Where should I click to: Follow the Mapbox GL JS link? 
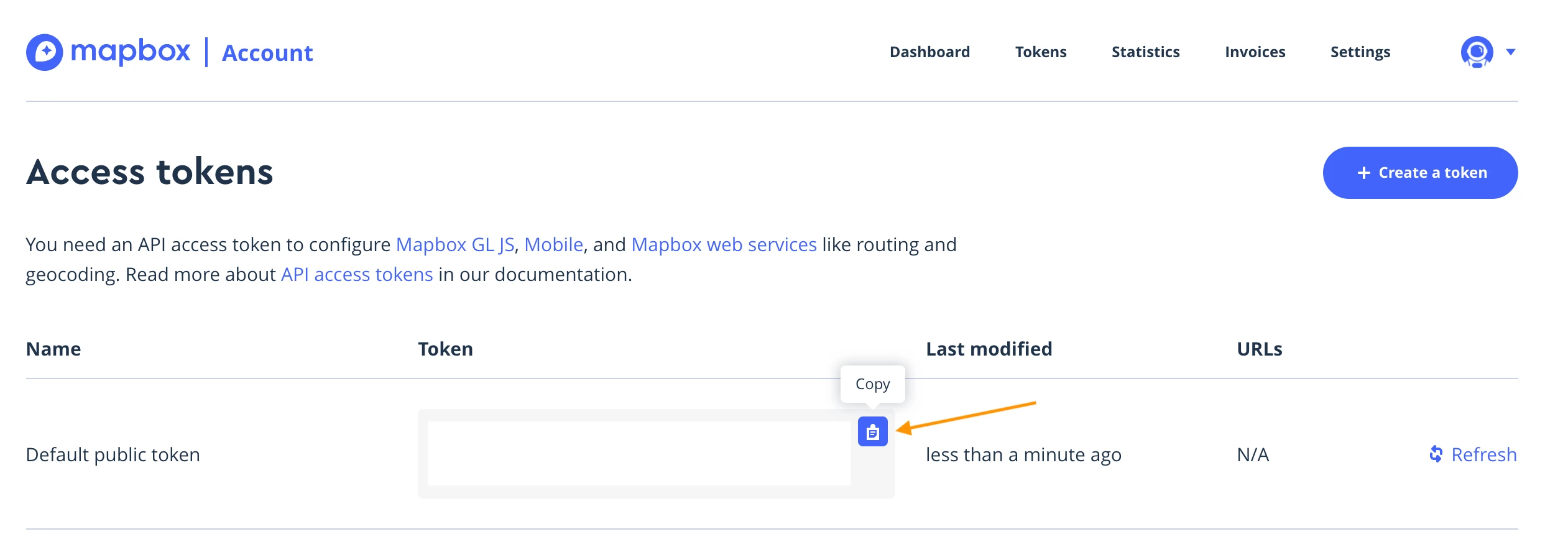pos(455,245)
